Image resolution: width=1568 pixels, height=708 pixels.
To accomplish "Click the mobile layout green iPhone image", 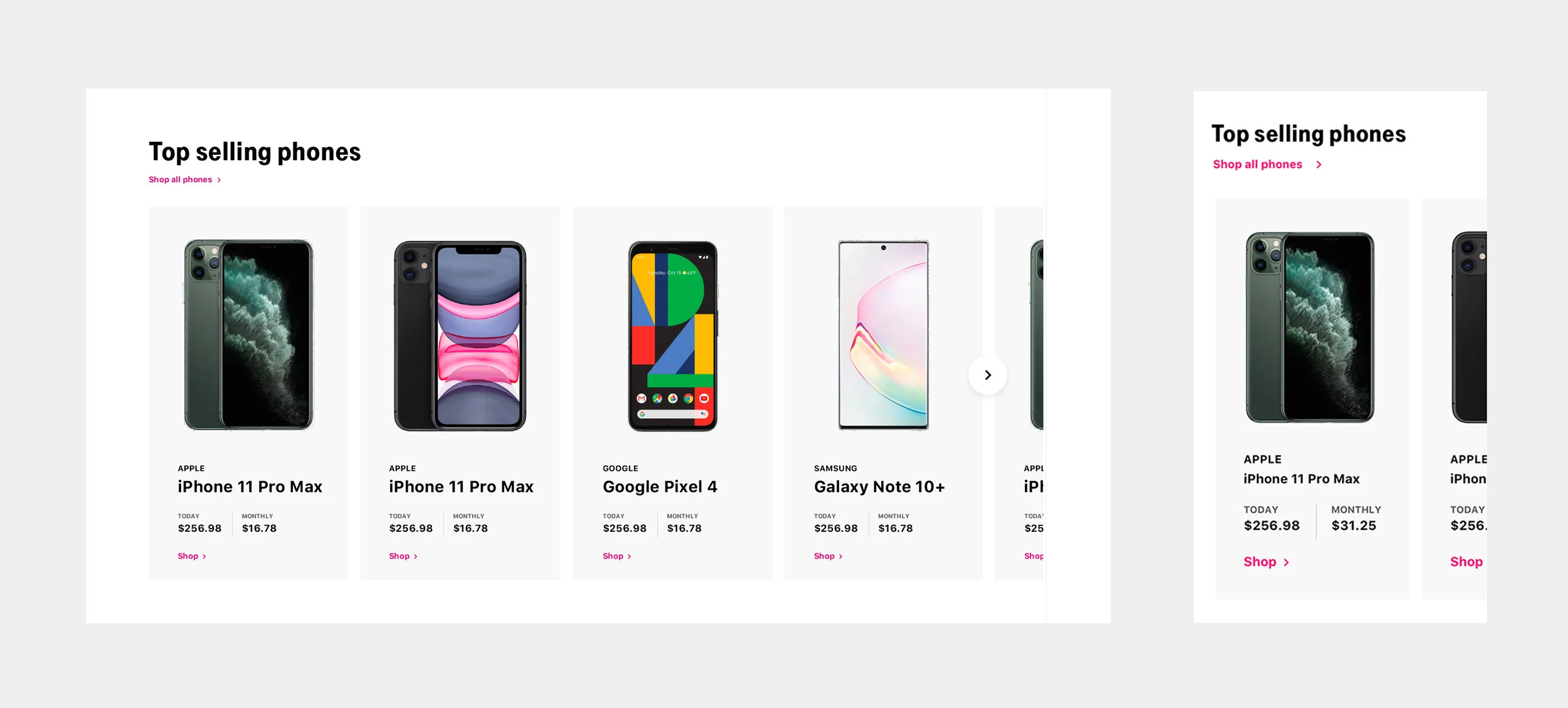I will (x=1310, y=327).
